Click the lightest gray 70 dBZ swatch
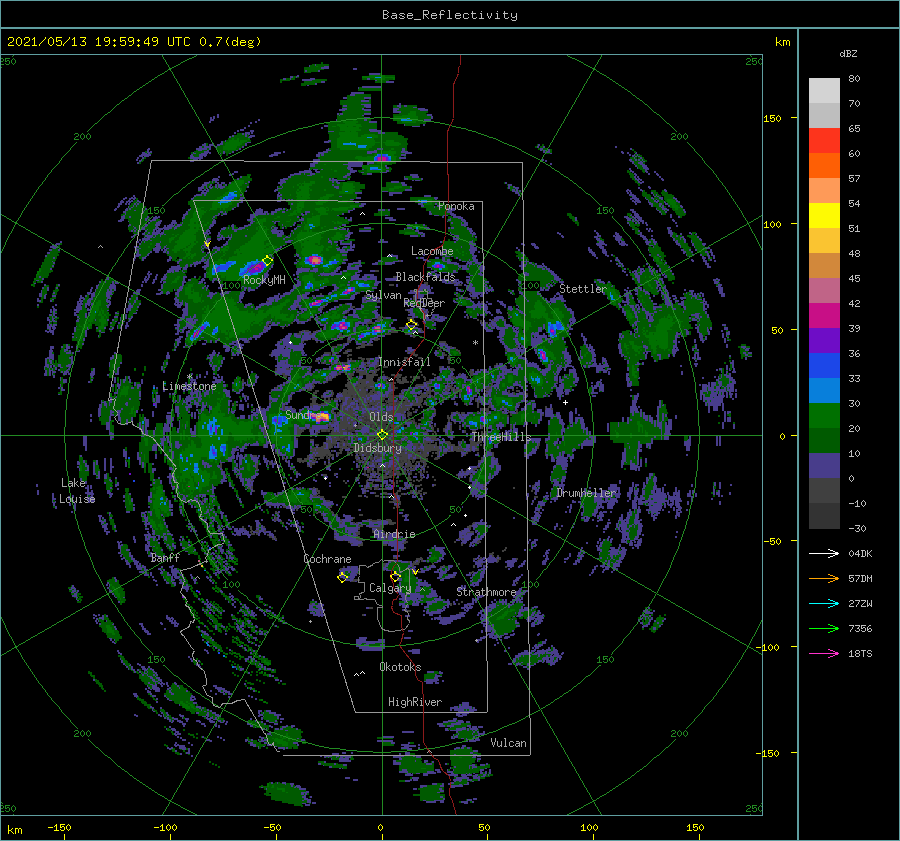The width and height of the screenshot is (900, 841). coord(824,91)
